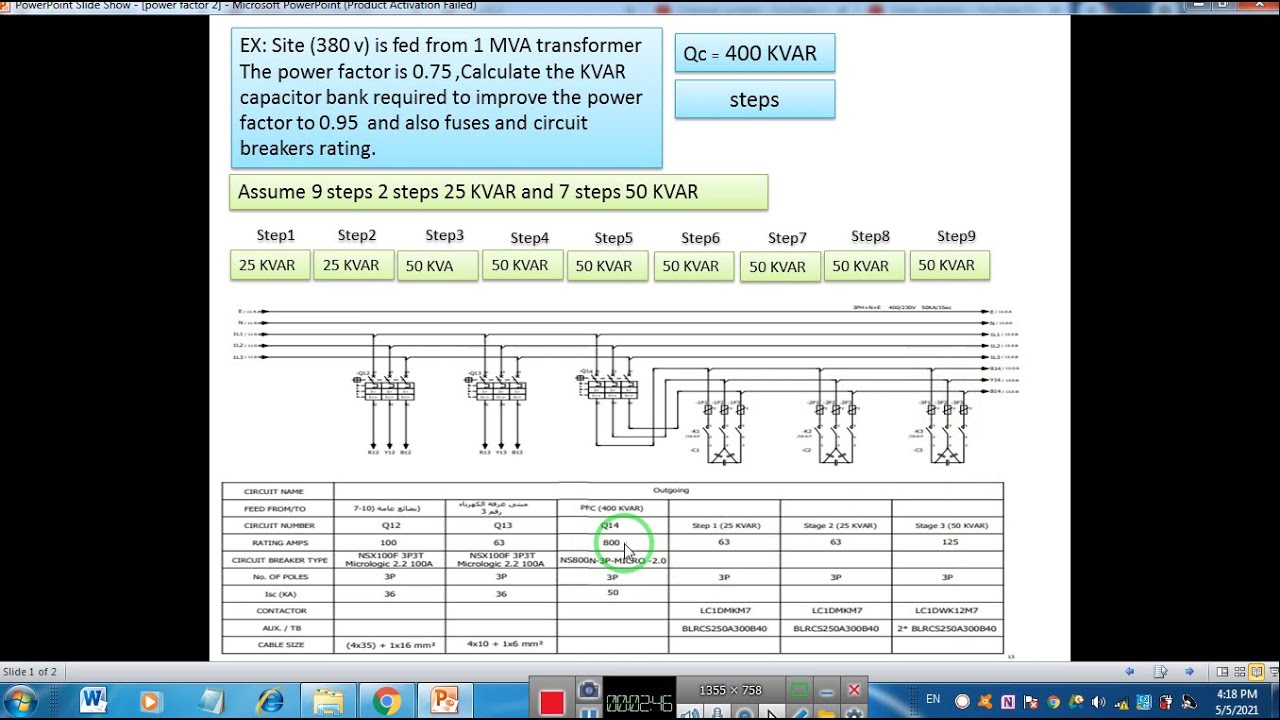
Task: Click the (4x35) + 1x16 mm² cable cell
Action: [x=390, y=645]
